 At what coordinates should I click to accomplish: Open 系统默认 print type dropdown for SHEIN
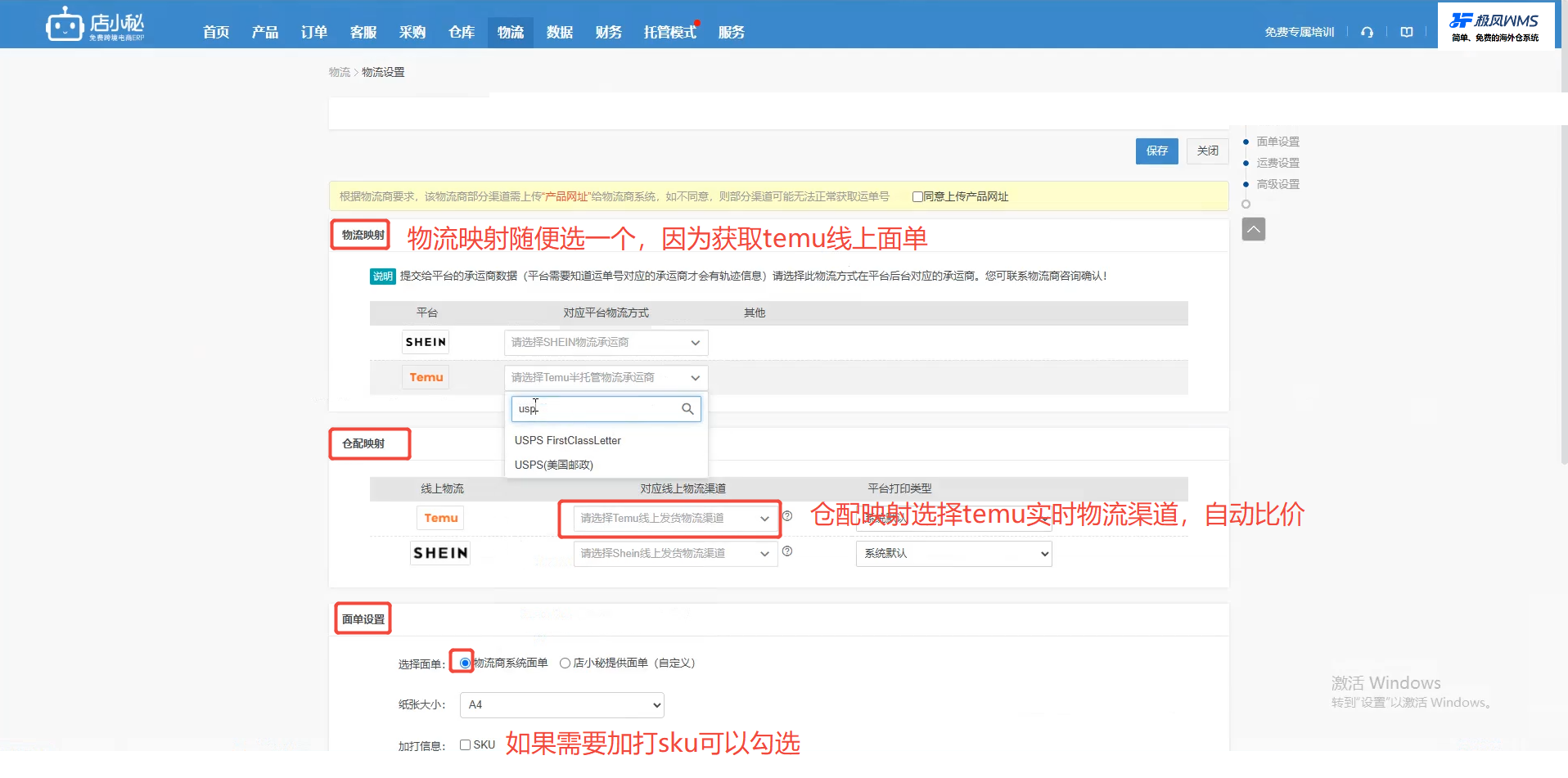953,554
